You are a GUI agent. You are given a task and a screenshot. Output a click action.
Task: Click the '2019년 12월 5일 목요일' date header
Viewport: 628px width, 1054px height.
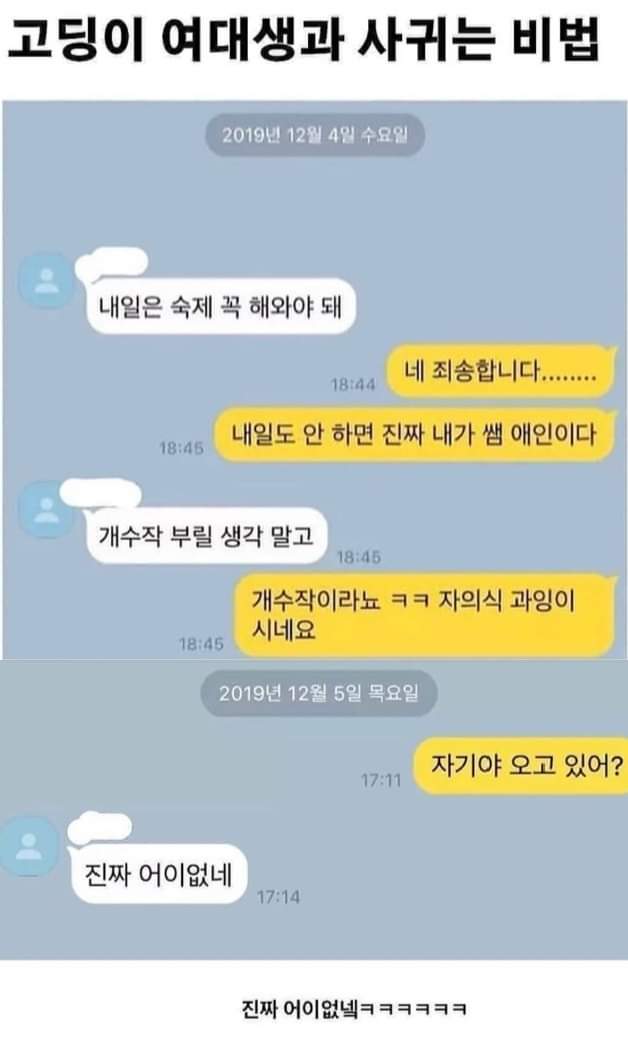[x=319, y=693]
